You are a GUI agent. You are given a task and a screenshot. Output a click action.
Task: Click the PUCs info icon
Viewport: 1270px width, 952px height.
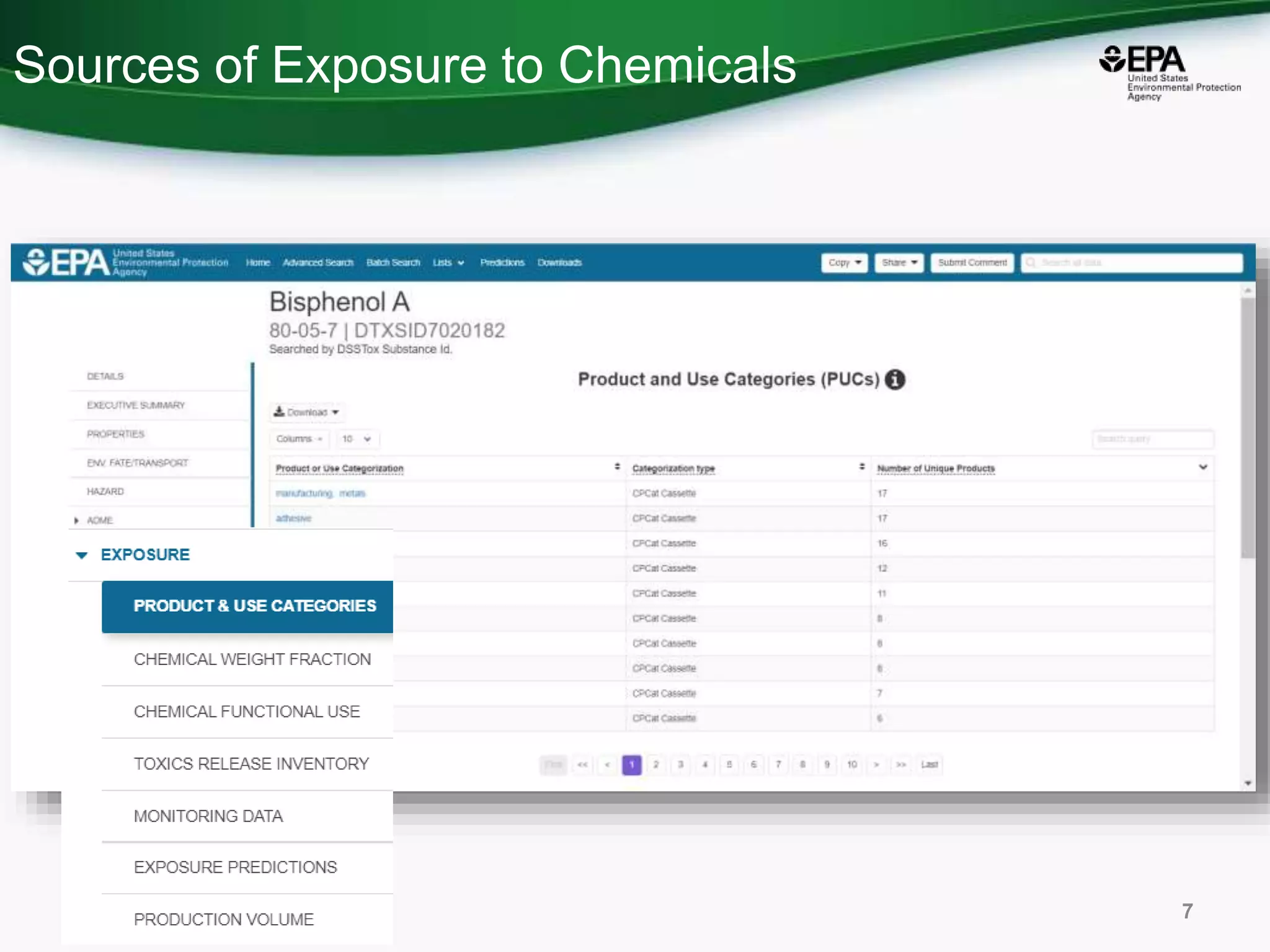[x=894, y=379]
